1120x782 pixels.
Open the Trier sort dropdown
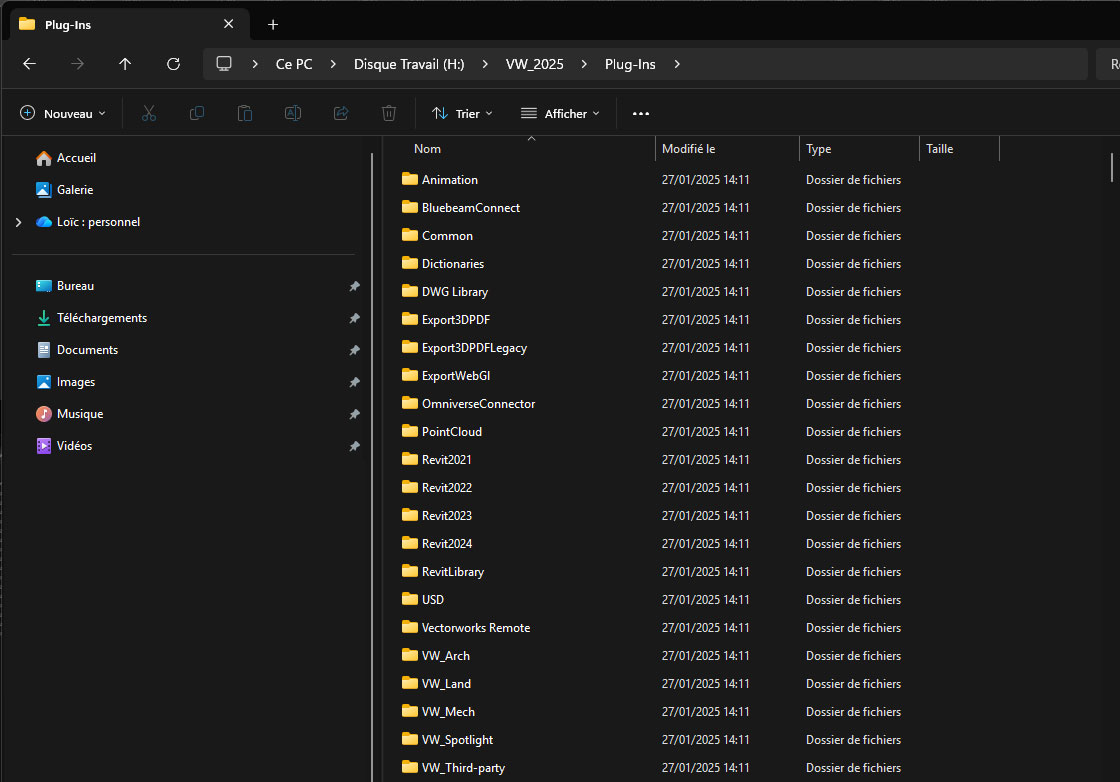462,114
